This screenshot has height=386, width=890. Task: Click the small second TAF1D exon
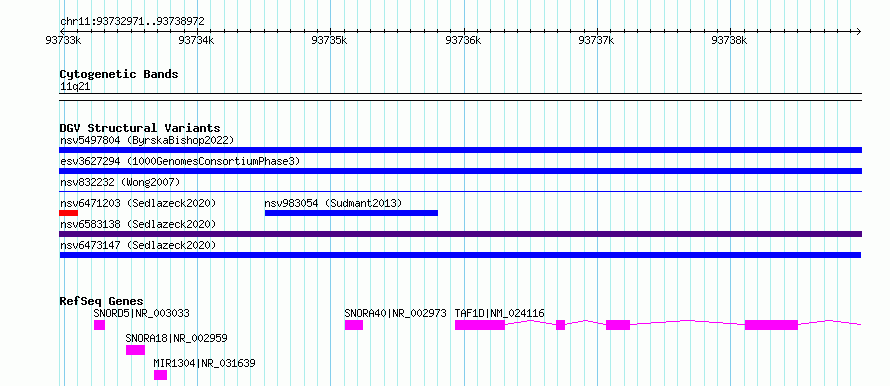coord(560,325)
